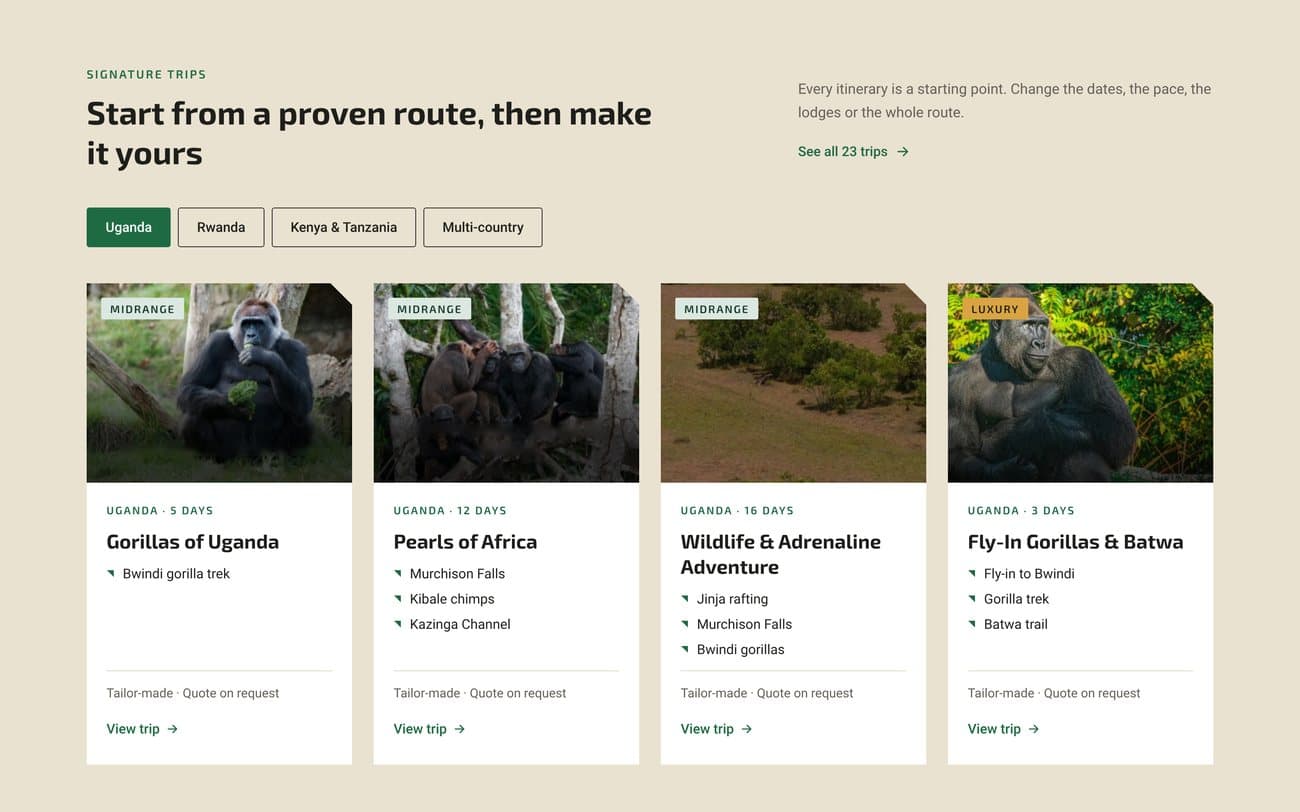The height and width of the screenshot is (812, 1300).
Task: Click the Bwindi gorillas highlight
Action: click(740, 649)
